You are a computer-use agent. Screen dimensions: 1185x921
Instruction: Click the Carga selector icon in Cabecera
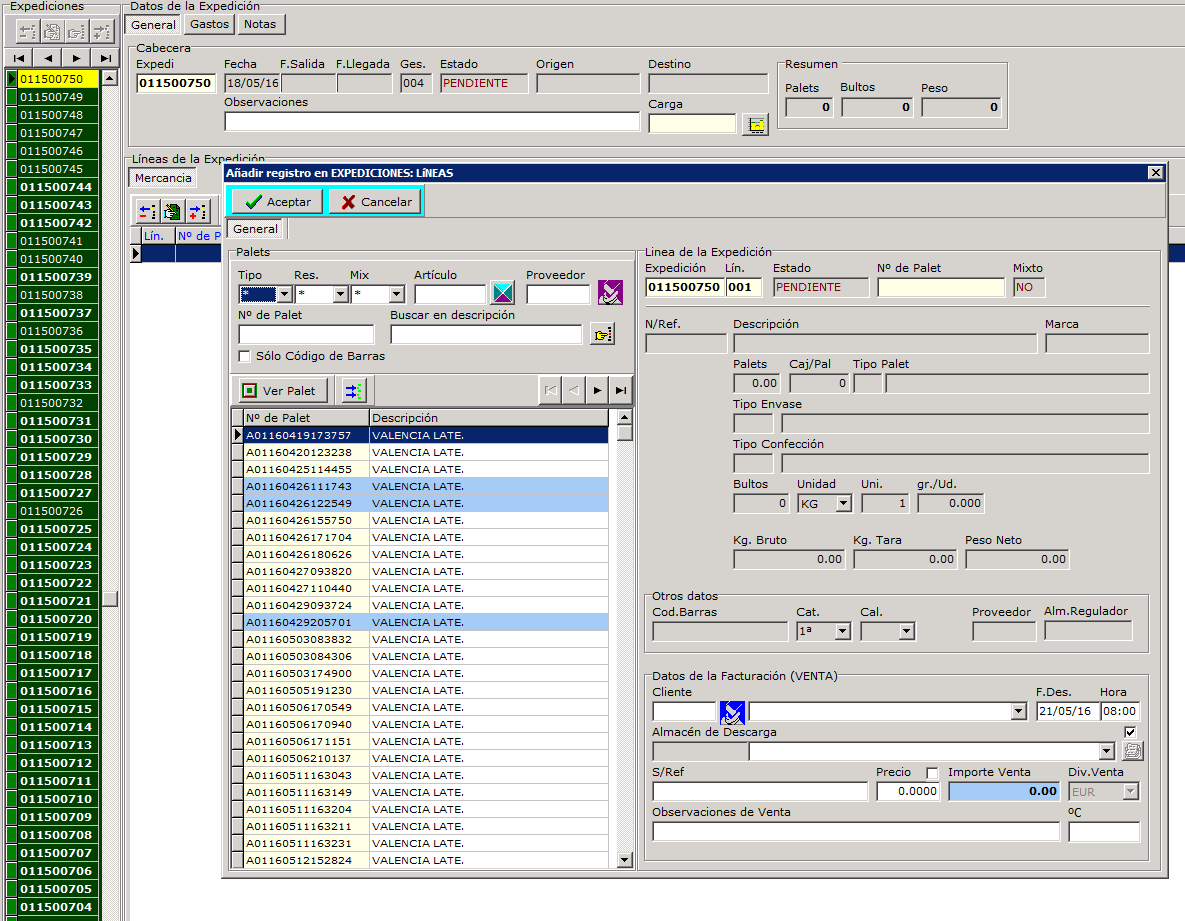pos(756,125)
